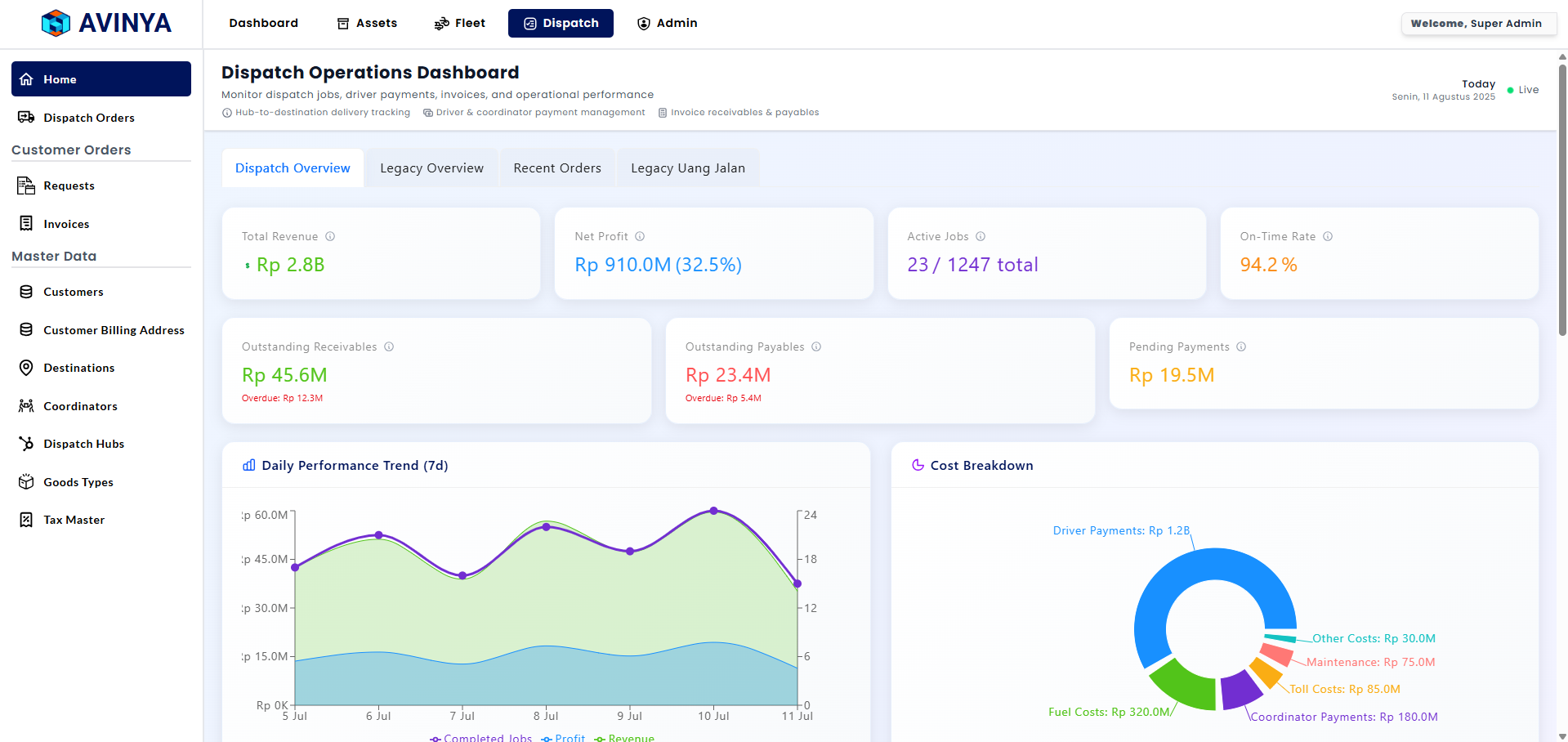Open Dispatch Orders via its truck icon
This screenshot has width=1568, height=742.
(26, 117)
